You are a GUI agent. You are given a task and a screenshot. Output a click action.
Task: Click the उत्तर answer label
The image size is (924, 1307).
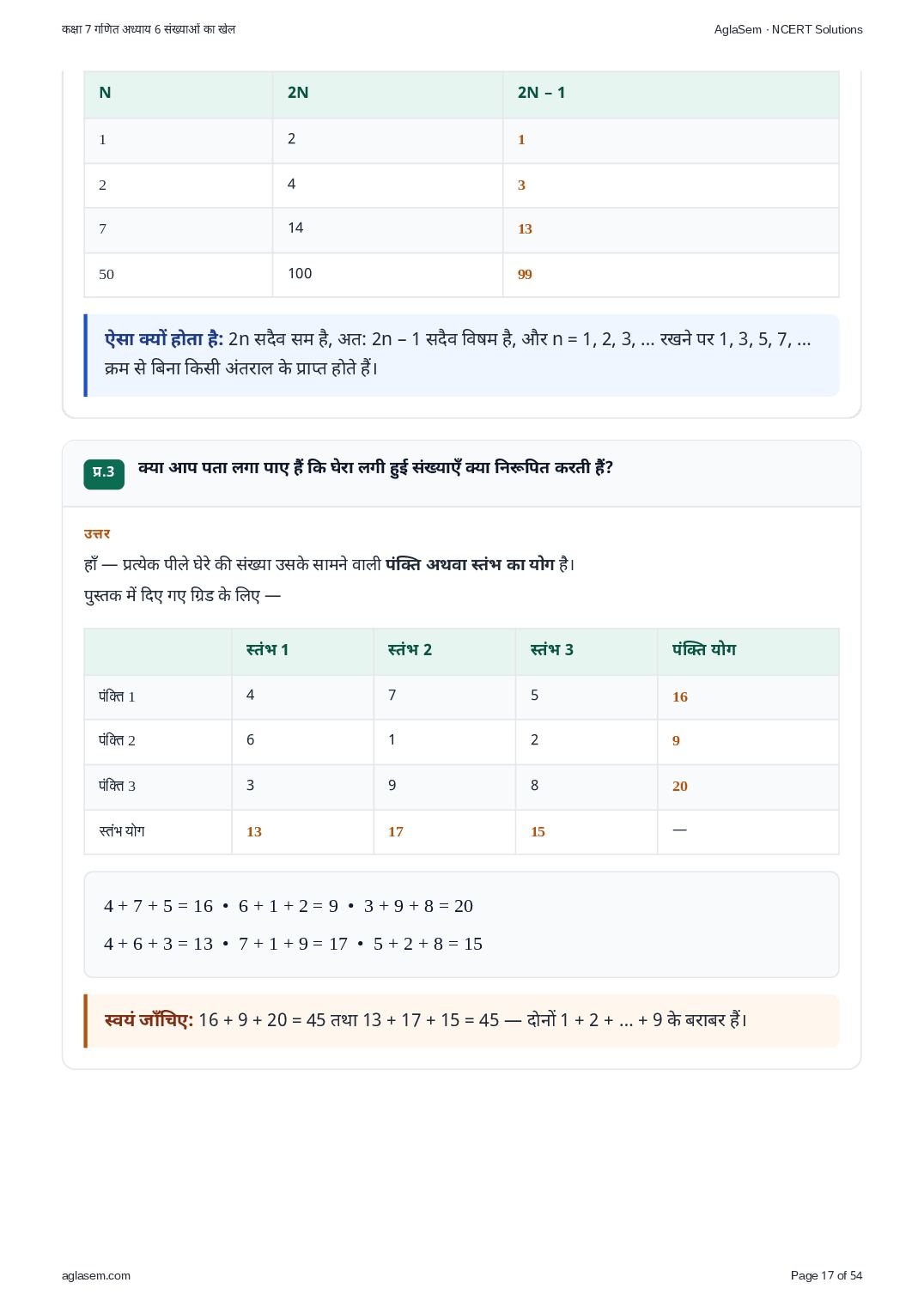coord(97,534)
